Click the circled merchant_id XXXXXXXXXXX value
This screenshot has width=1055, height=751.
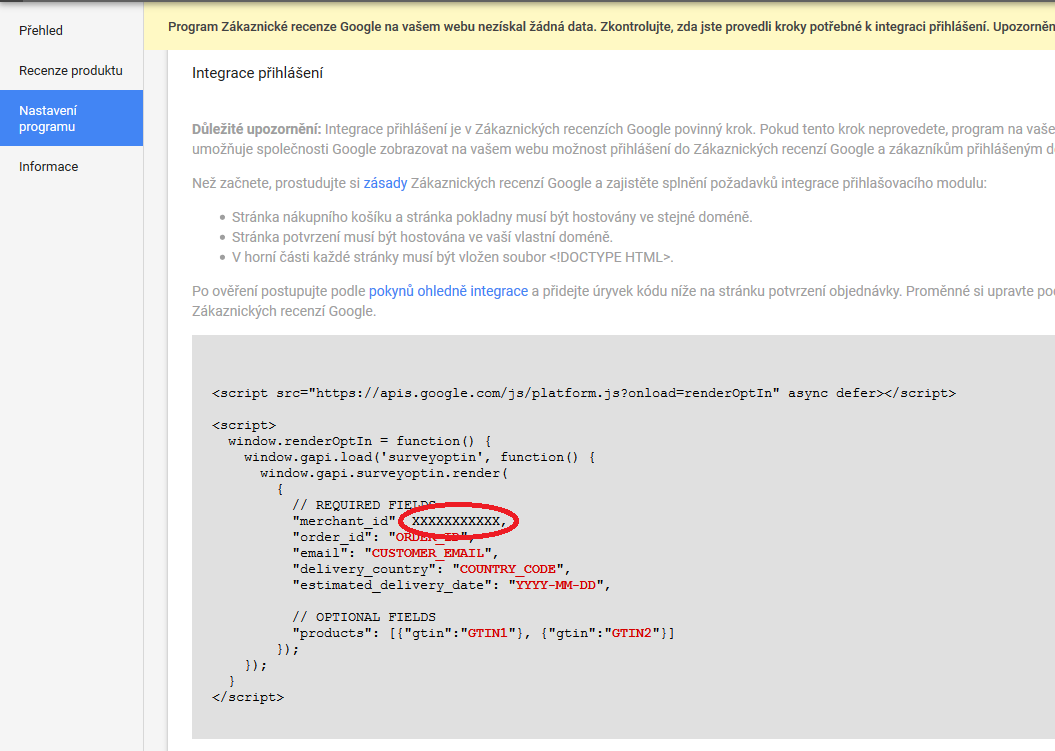459,521
